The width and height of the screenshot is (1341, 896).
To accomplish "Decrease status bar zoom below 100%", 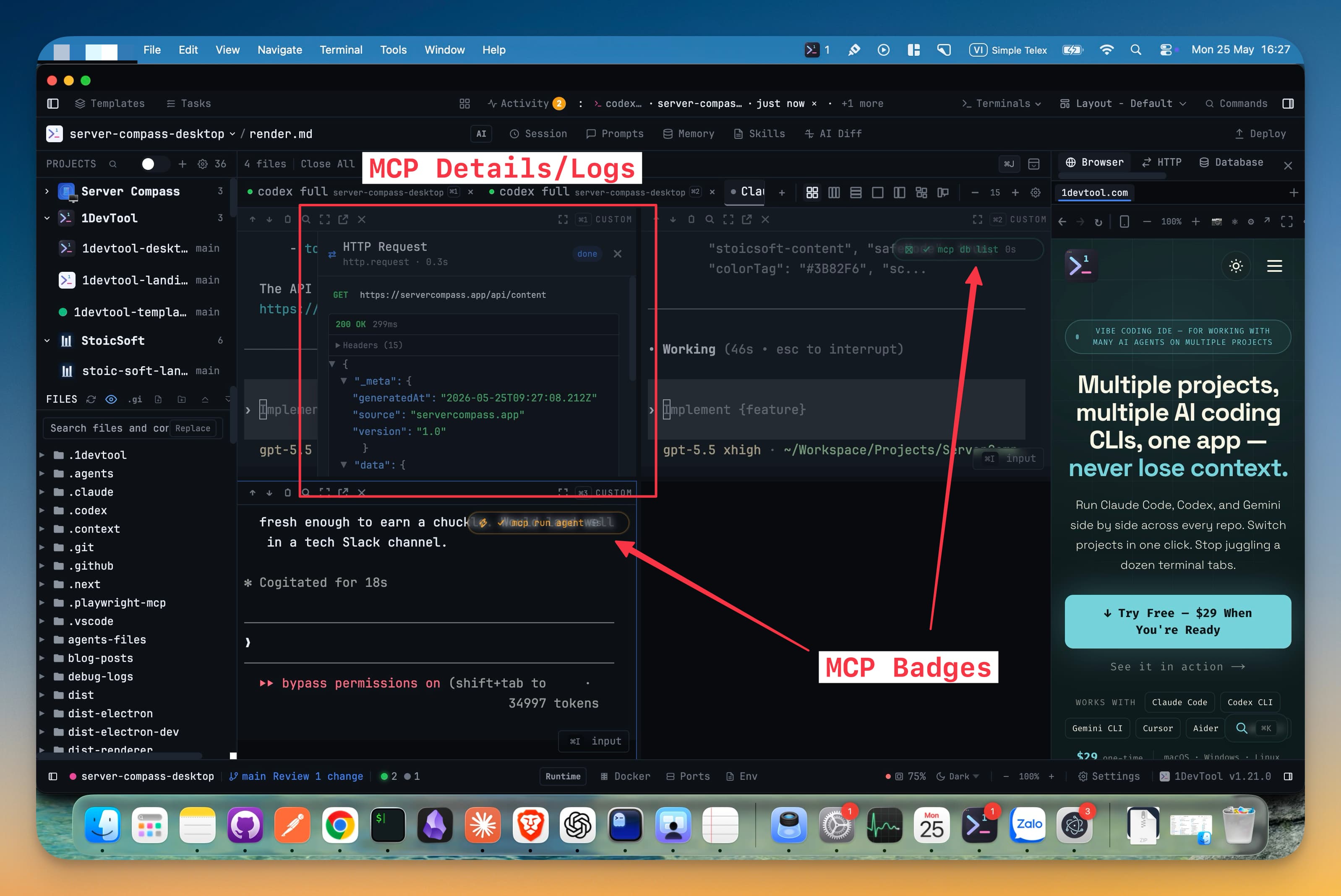I will tap(1006, 776).
